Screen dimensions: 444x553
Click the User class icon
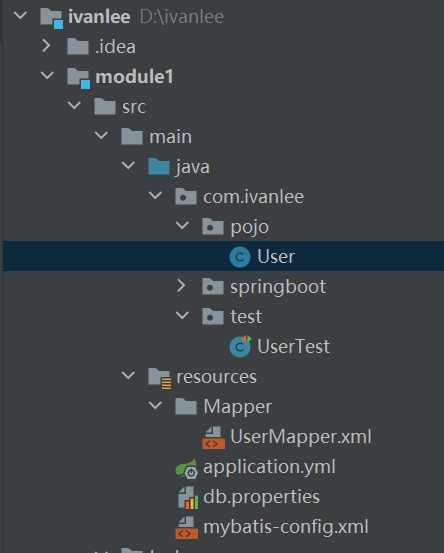tap(240, 257)
